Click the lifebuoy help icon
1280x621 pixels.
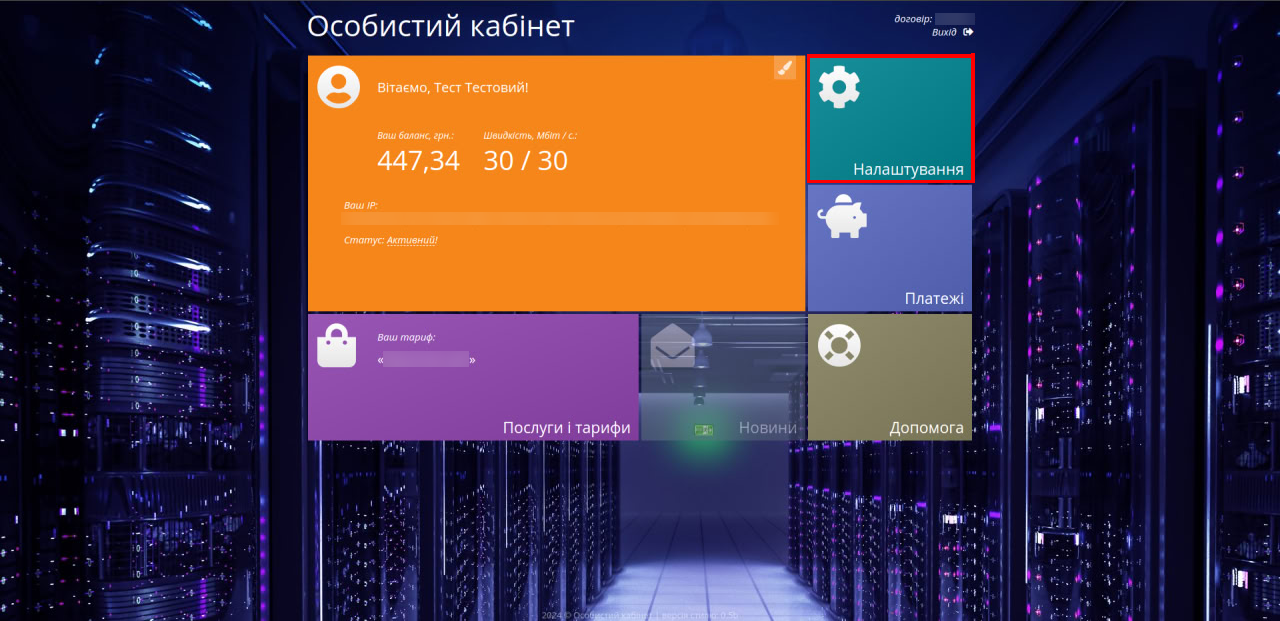point(839,345)
